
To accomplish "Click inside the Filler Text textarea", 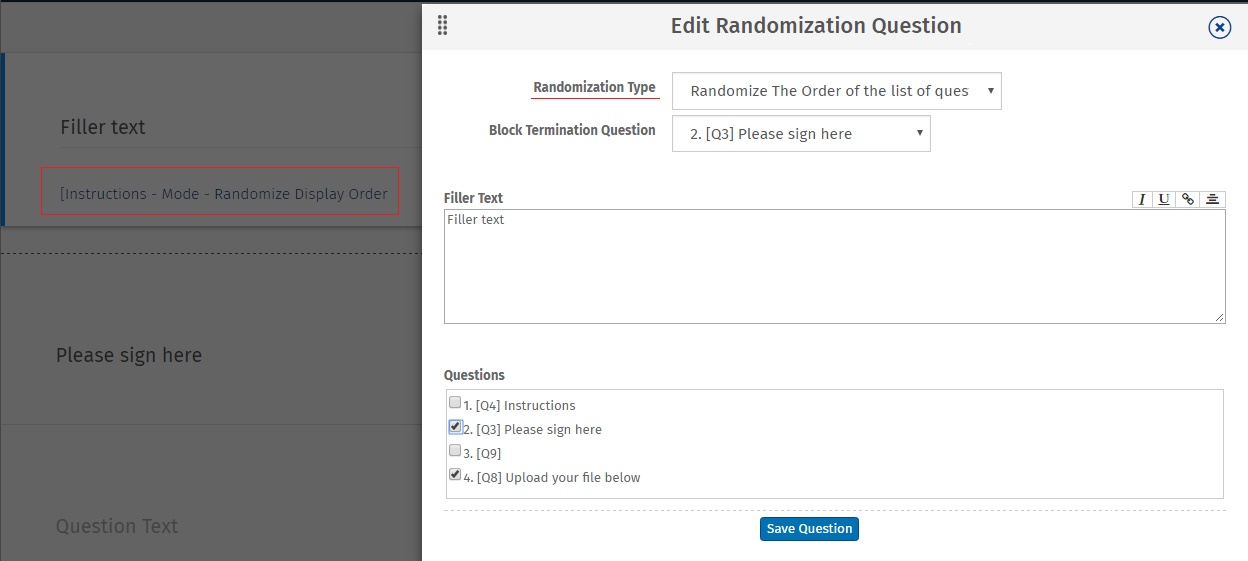I will [x=834, y=266].
